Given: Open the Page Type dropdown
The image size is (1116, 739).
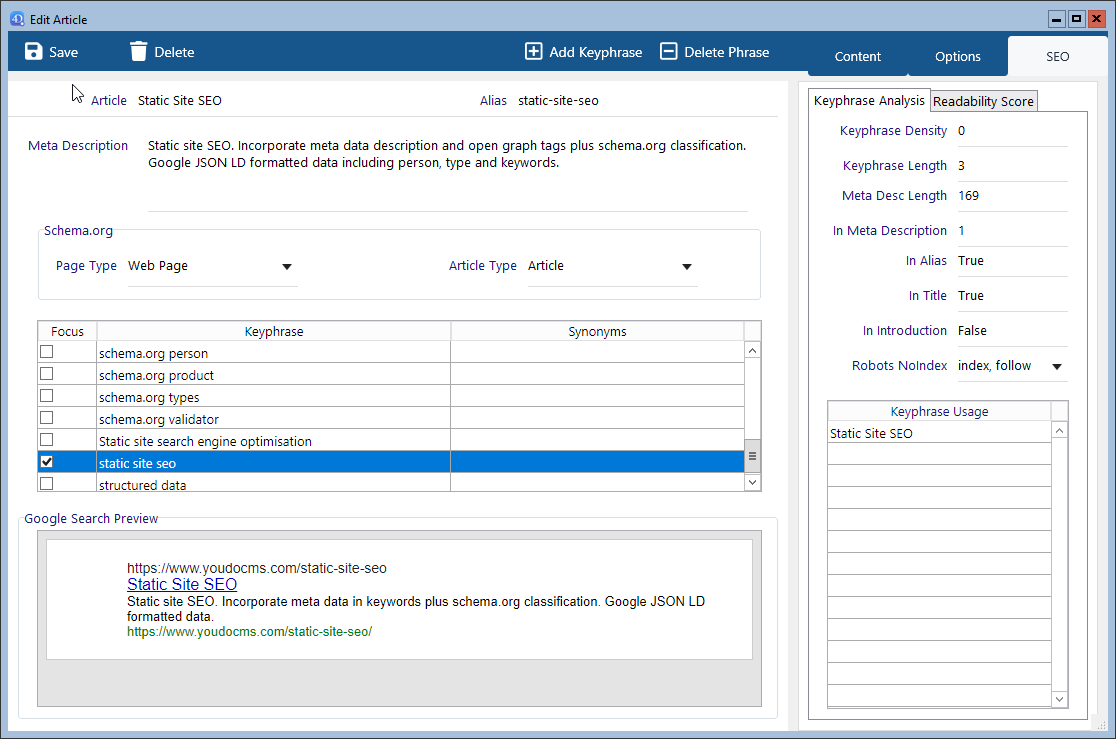Looking at the screenshot, I should point(286,267).
